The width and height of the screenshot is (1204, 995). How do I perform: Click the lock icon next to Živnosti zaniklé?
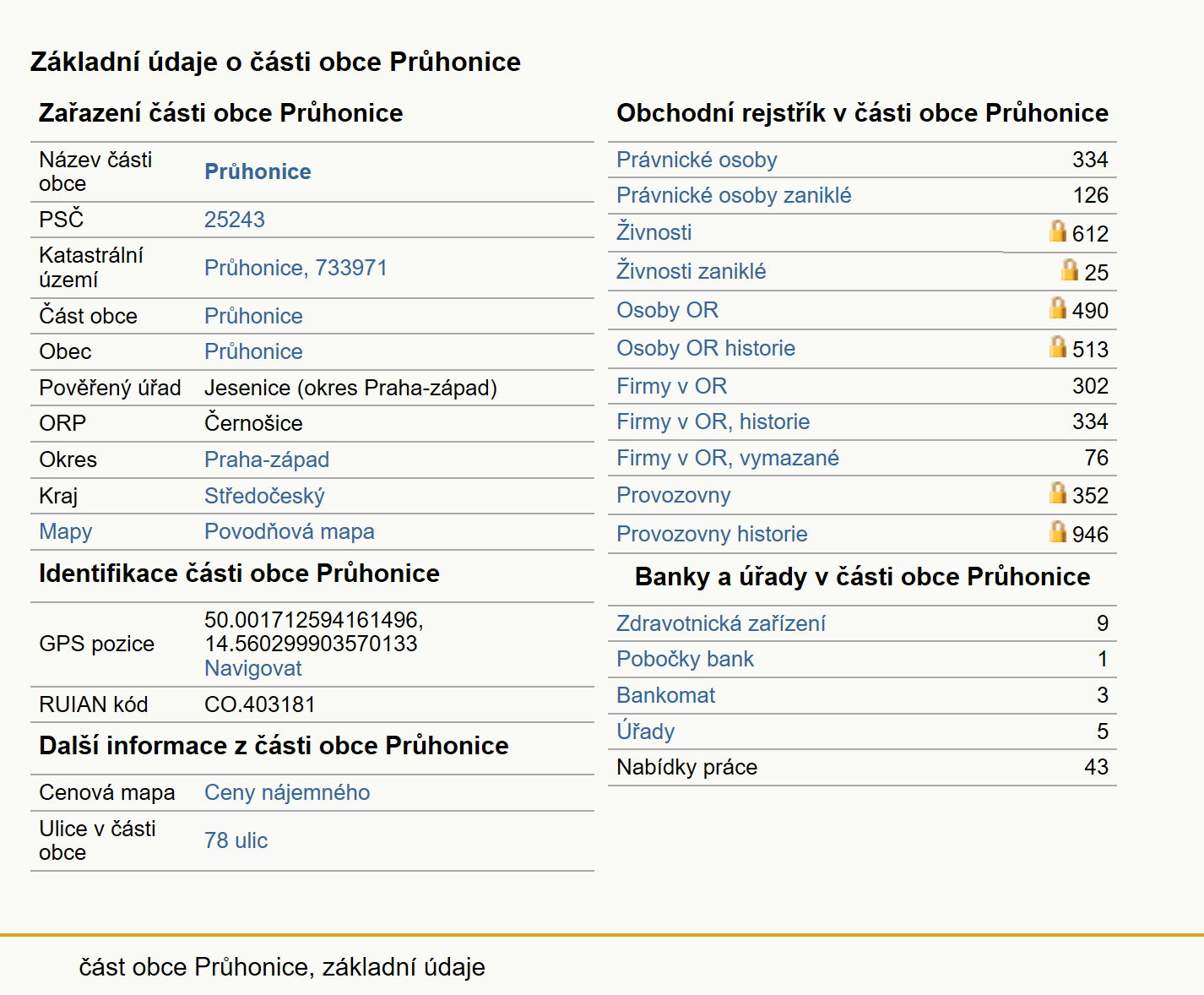1070,269
